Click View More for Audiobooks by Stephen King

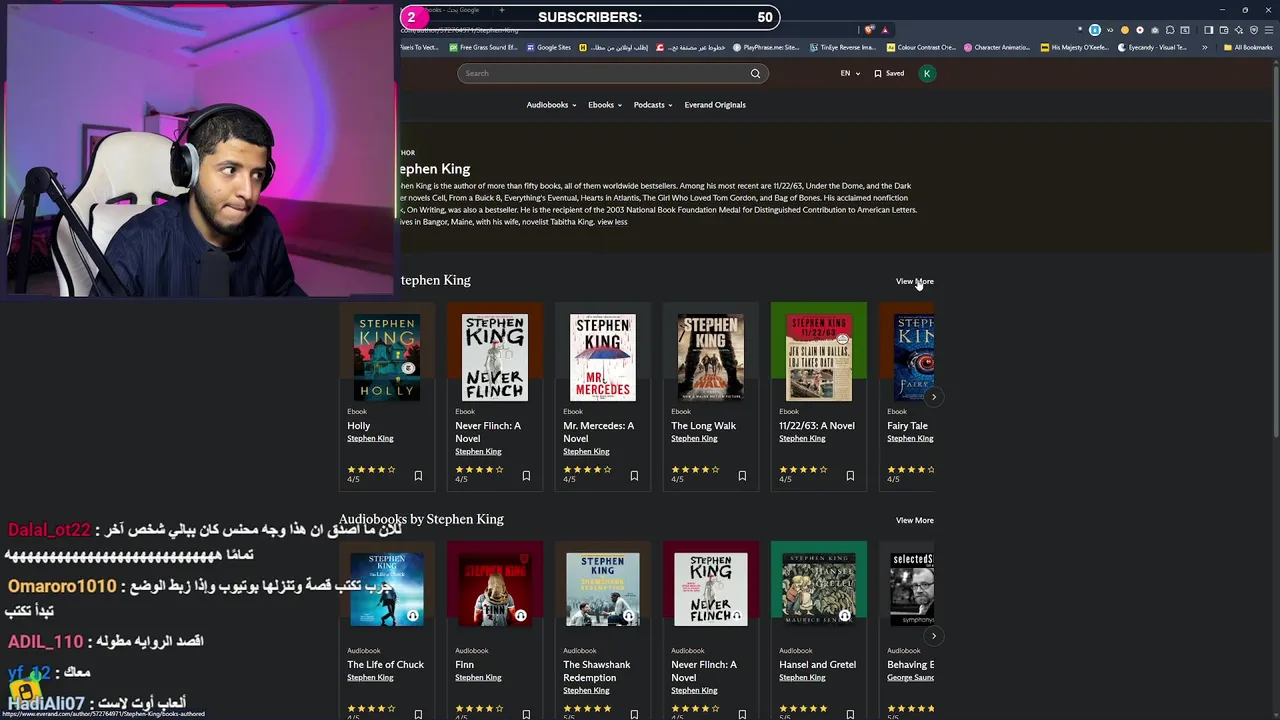tap(914, 520)
